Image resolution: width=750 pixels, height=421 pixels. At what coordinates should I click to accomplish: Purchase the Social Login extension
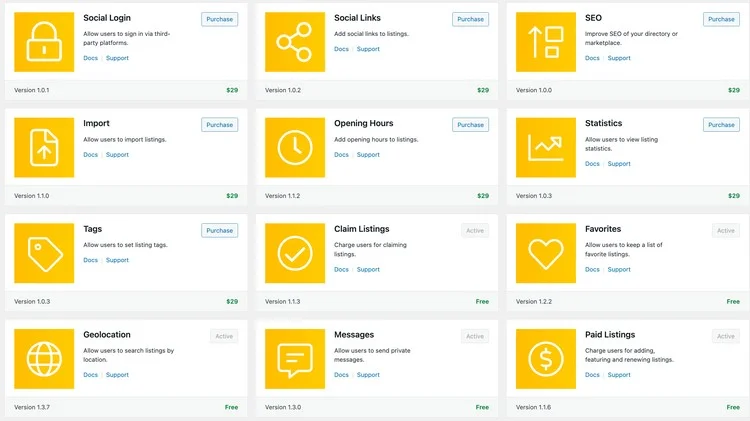219,19
